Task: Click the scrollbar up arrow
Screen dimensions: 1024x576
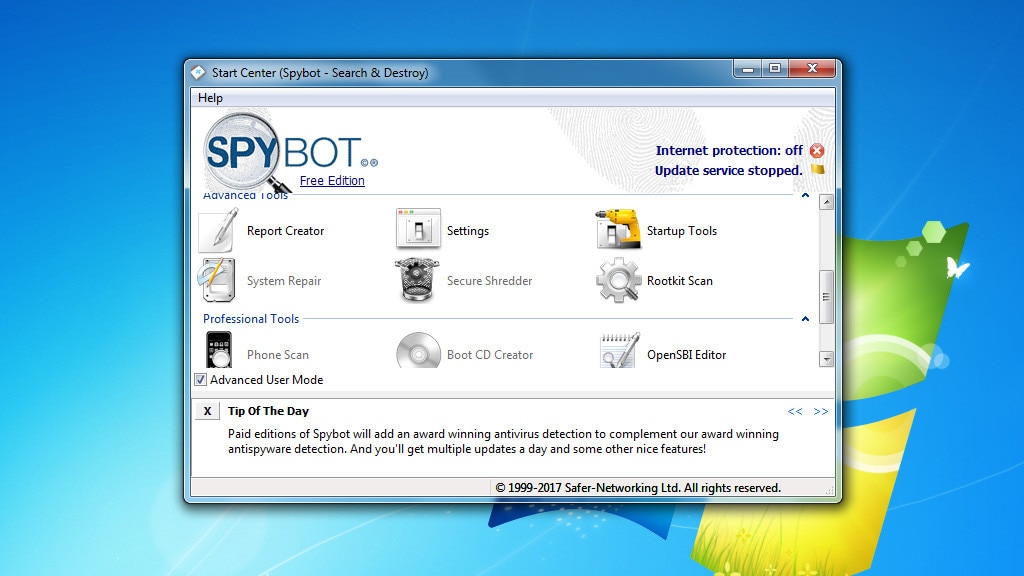Action: tap(826, 202)
